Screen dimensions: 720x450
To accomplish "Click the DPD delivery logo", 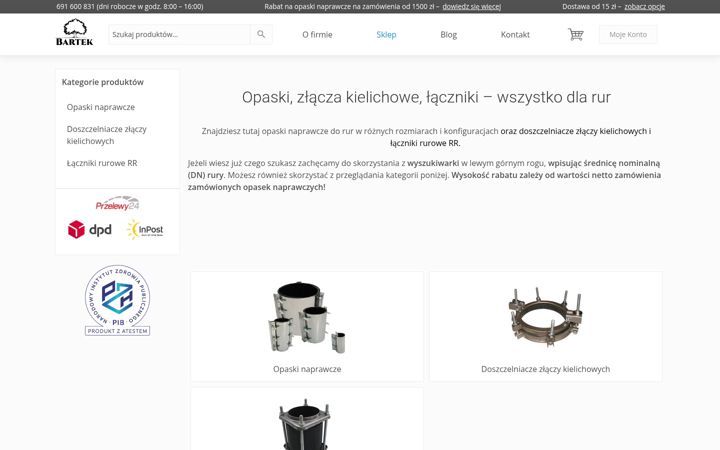I will pyautogui.click(x=90, y=230).
